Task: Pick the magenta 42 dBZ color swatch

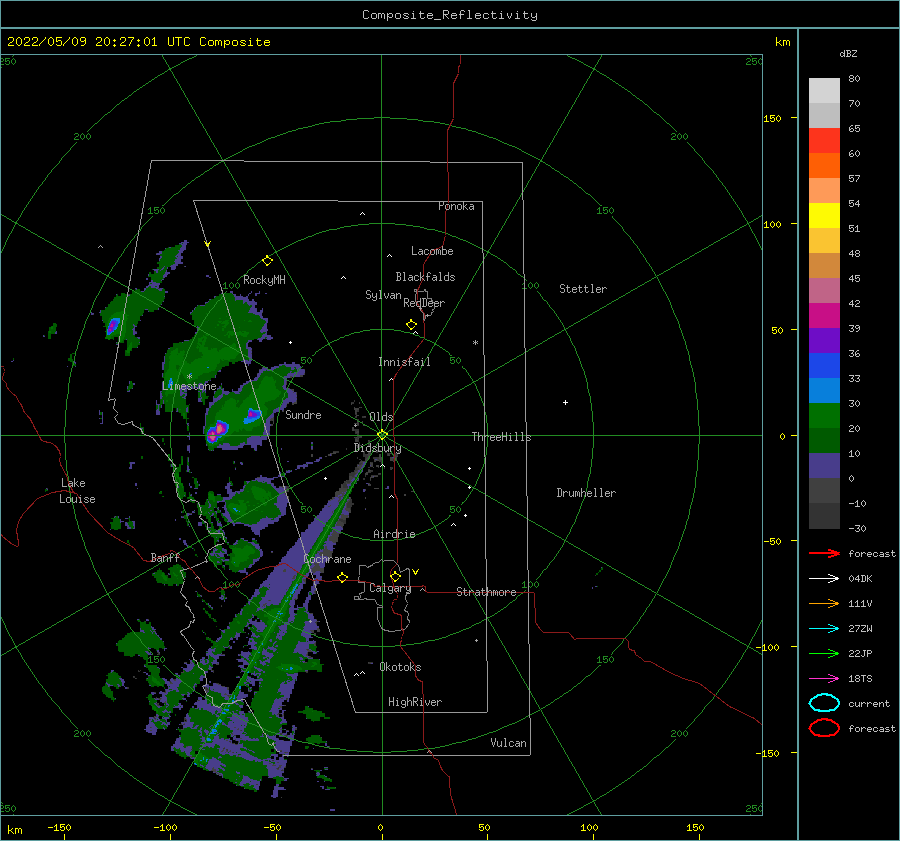Action: point(824,315)
